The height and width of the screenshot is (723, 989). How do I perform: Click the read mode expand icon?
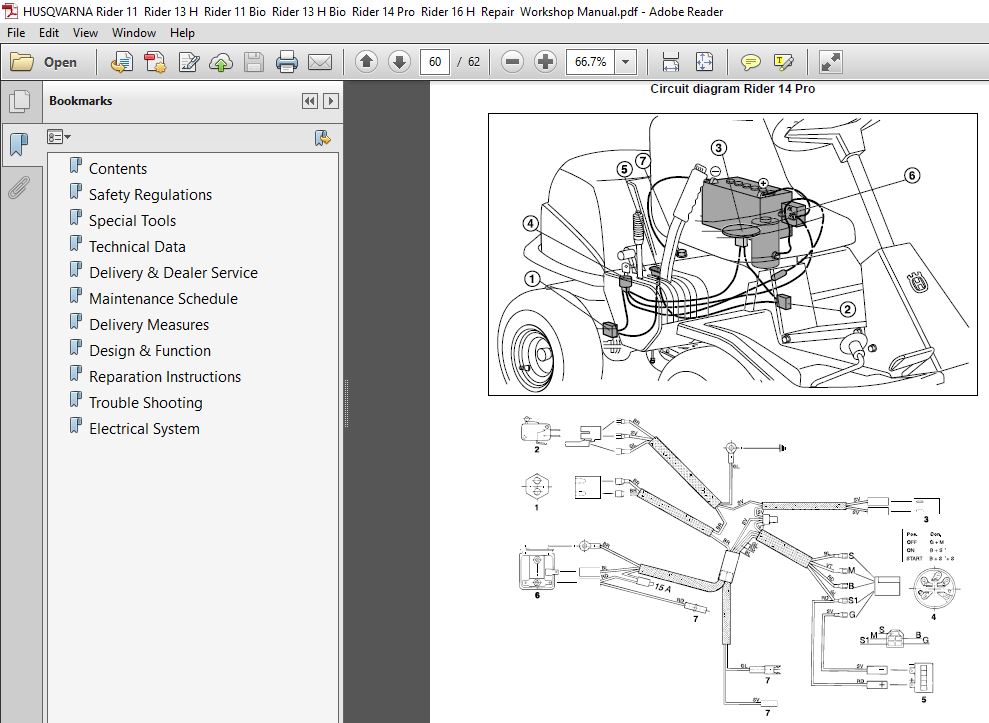click(x=830, y=62)
